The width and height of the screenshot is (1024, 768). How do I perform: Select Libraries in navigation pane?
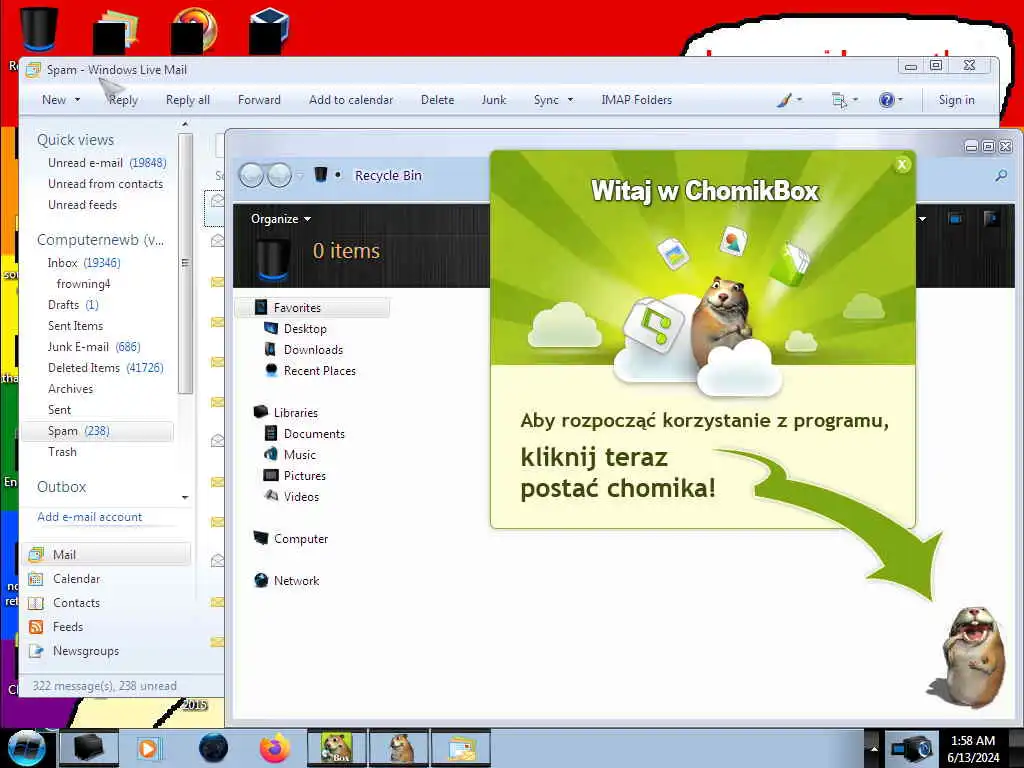tap(295, 413)
